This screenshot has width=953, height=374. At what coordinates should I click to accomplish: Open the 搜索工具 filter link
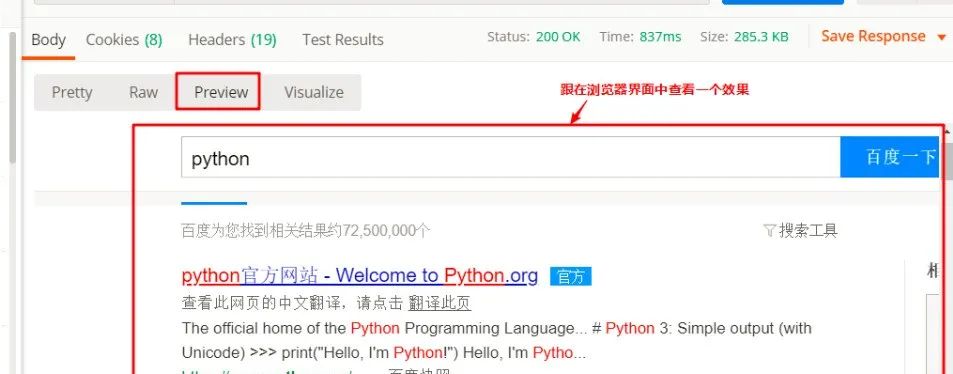click(x=808, y=230)
